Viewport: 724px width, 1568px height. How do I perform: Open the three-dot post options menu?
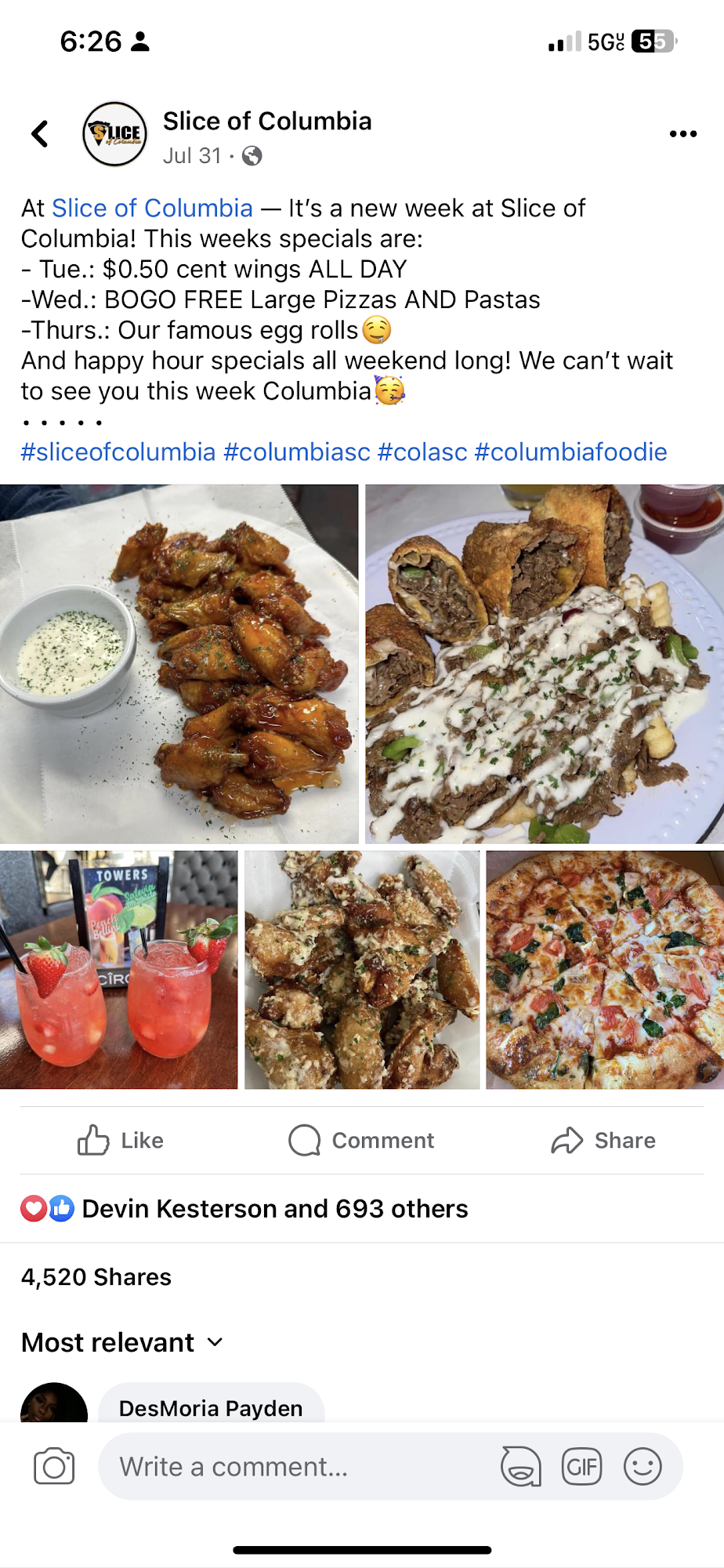[683, 134]
